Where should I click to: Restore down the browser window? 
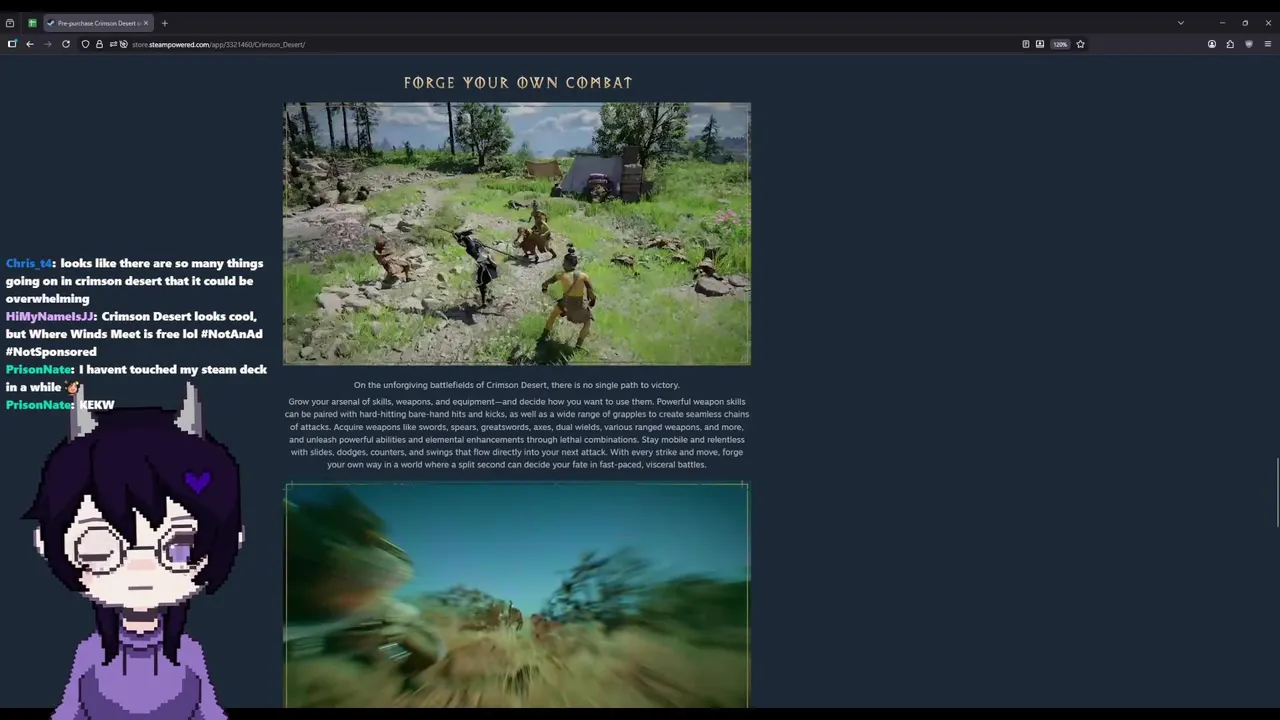tap(1245, 23)
